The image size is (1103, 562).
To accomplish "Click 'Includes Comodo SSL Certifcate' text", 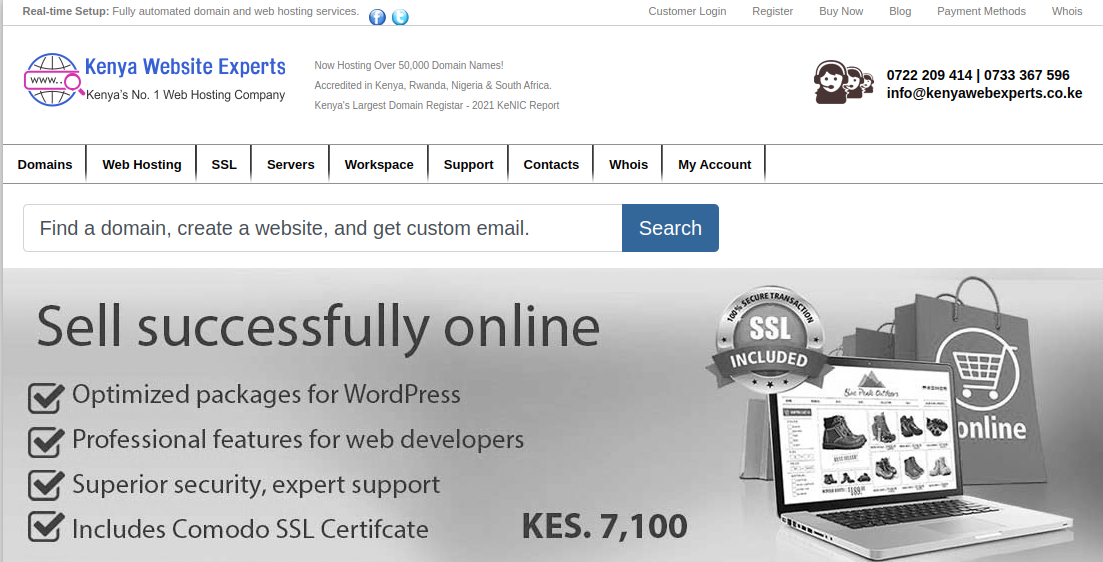I will 250,529.
